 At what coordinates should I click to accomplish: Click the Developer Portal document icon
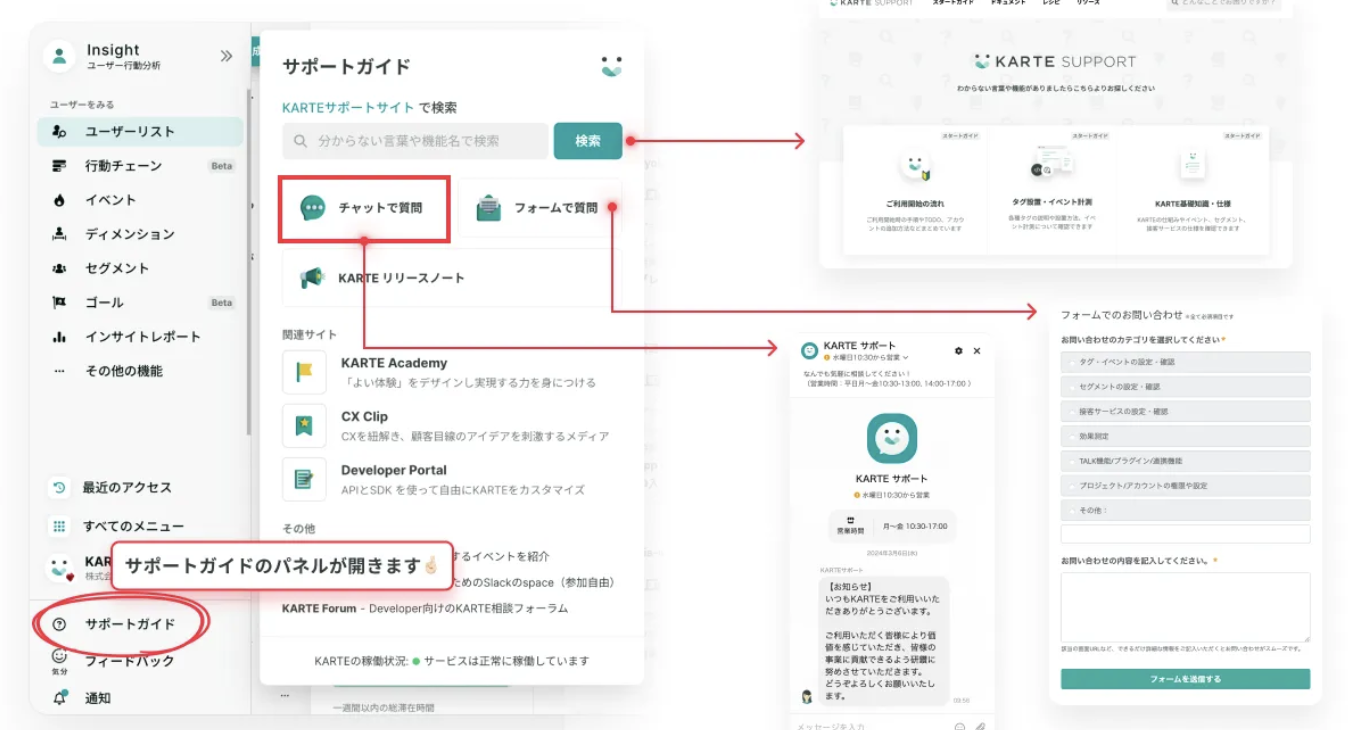click(x=304, y=479)
